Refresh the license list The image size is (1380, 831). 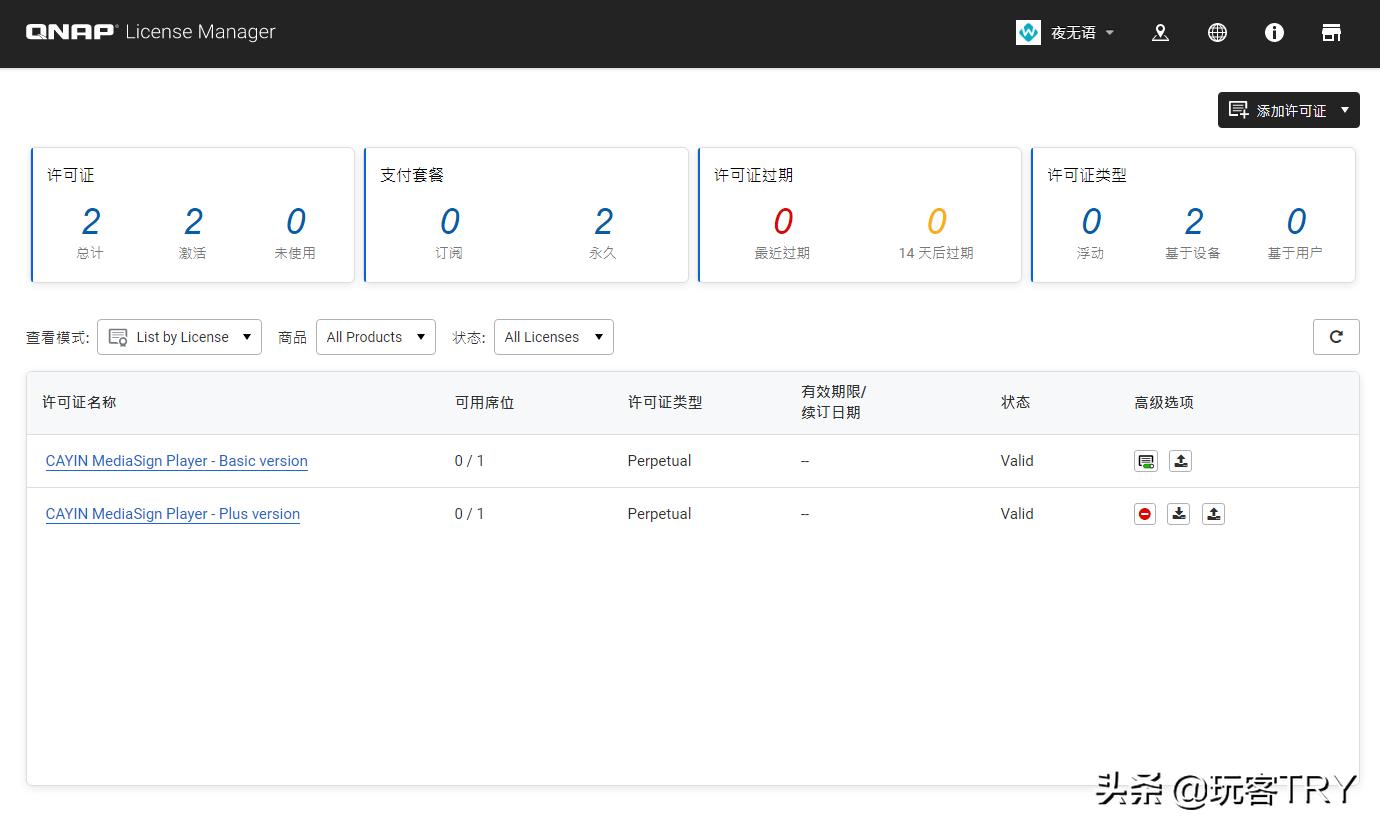tap(1336, 337)
